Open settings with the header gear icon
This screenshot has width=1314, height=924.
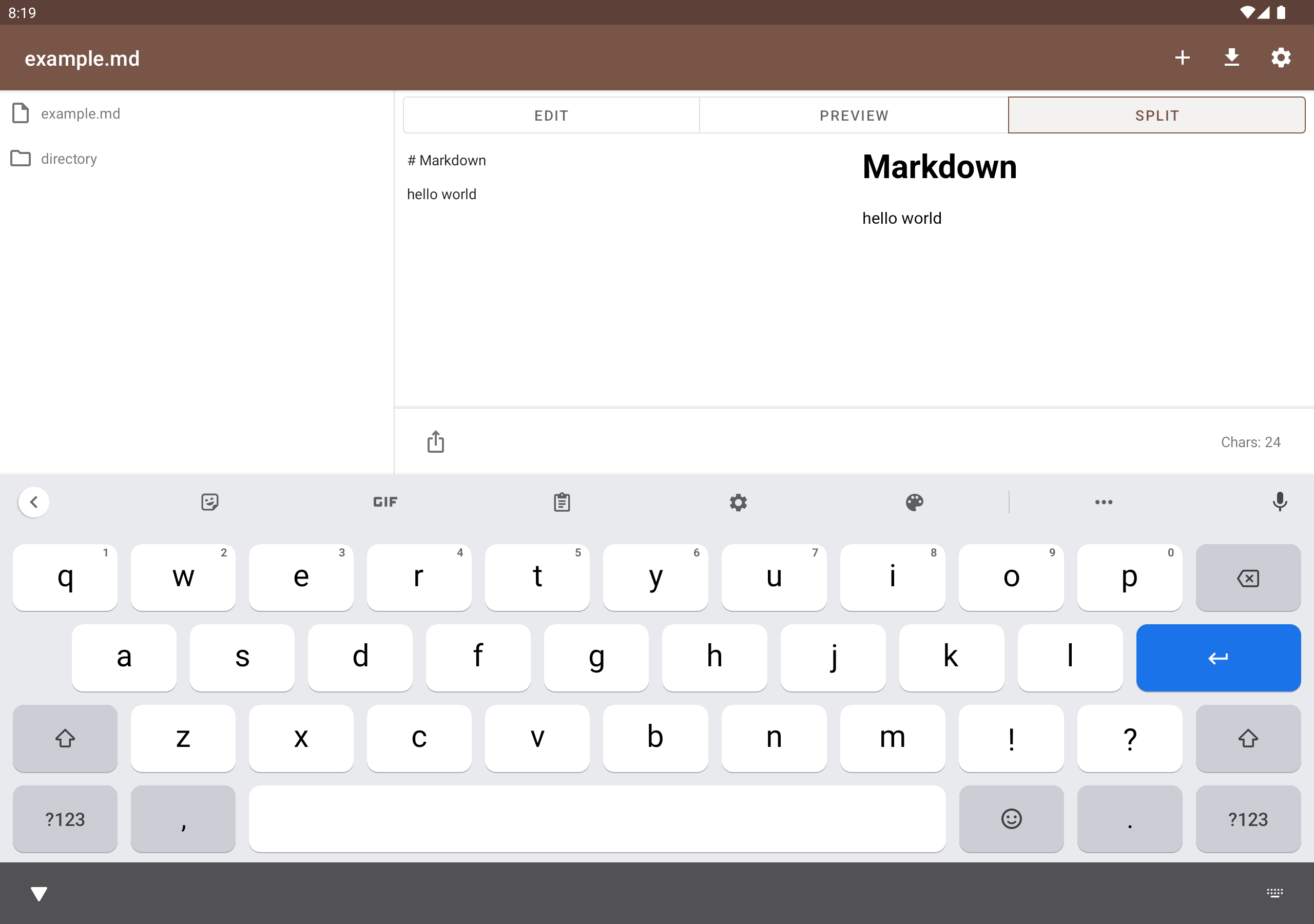tap(1280, 58)
